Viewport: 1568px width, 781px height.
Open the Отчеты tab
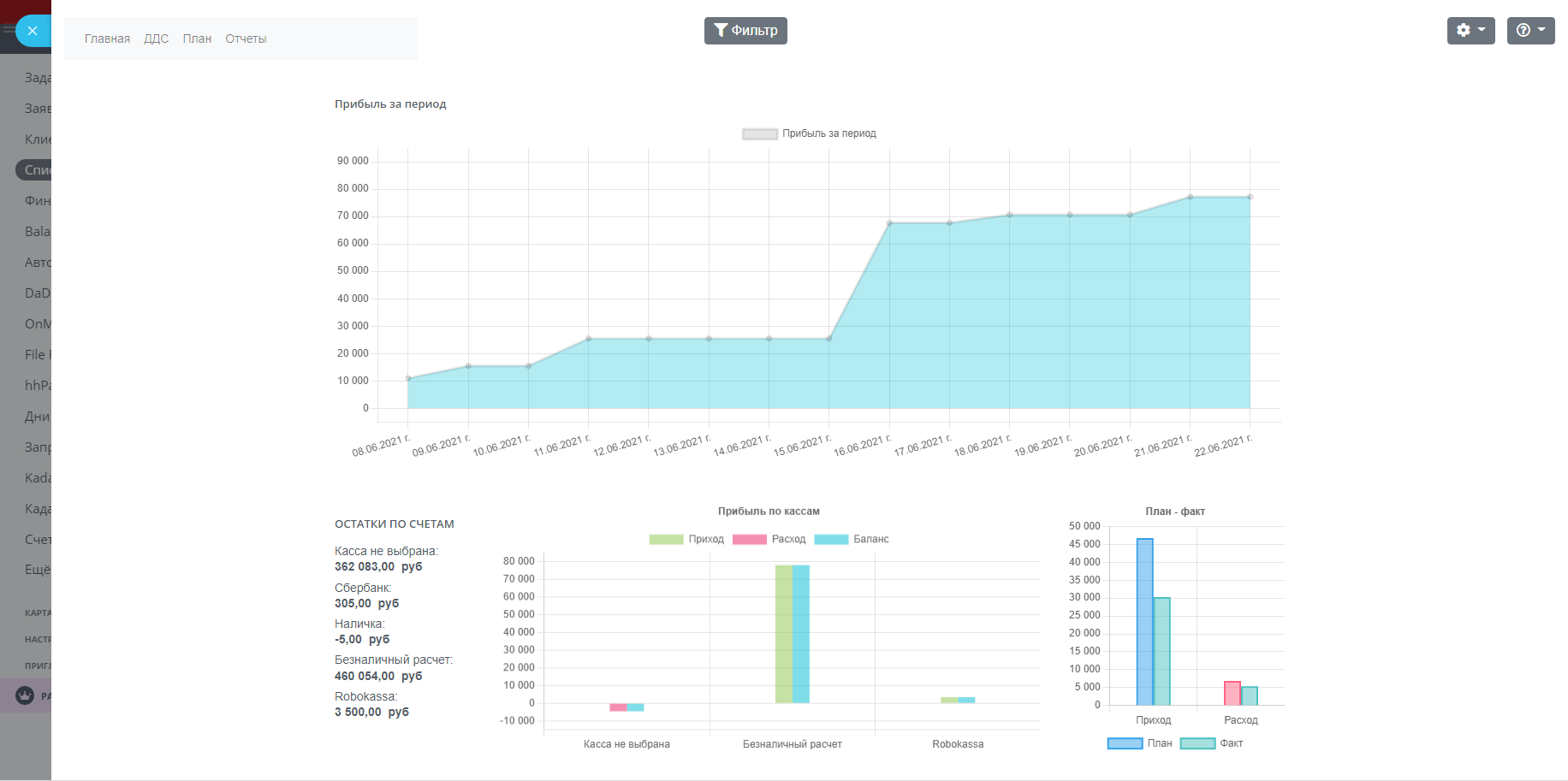pyautogui.click(x=246, y=38)
